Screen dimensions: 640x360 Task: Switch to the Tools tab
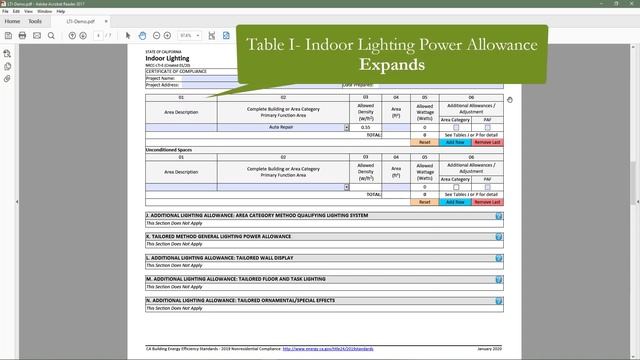click(35, 21)
